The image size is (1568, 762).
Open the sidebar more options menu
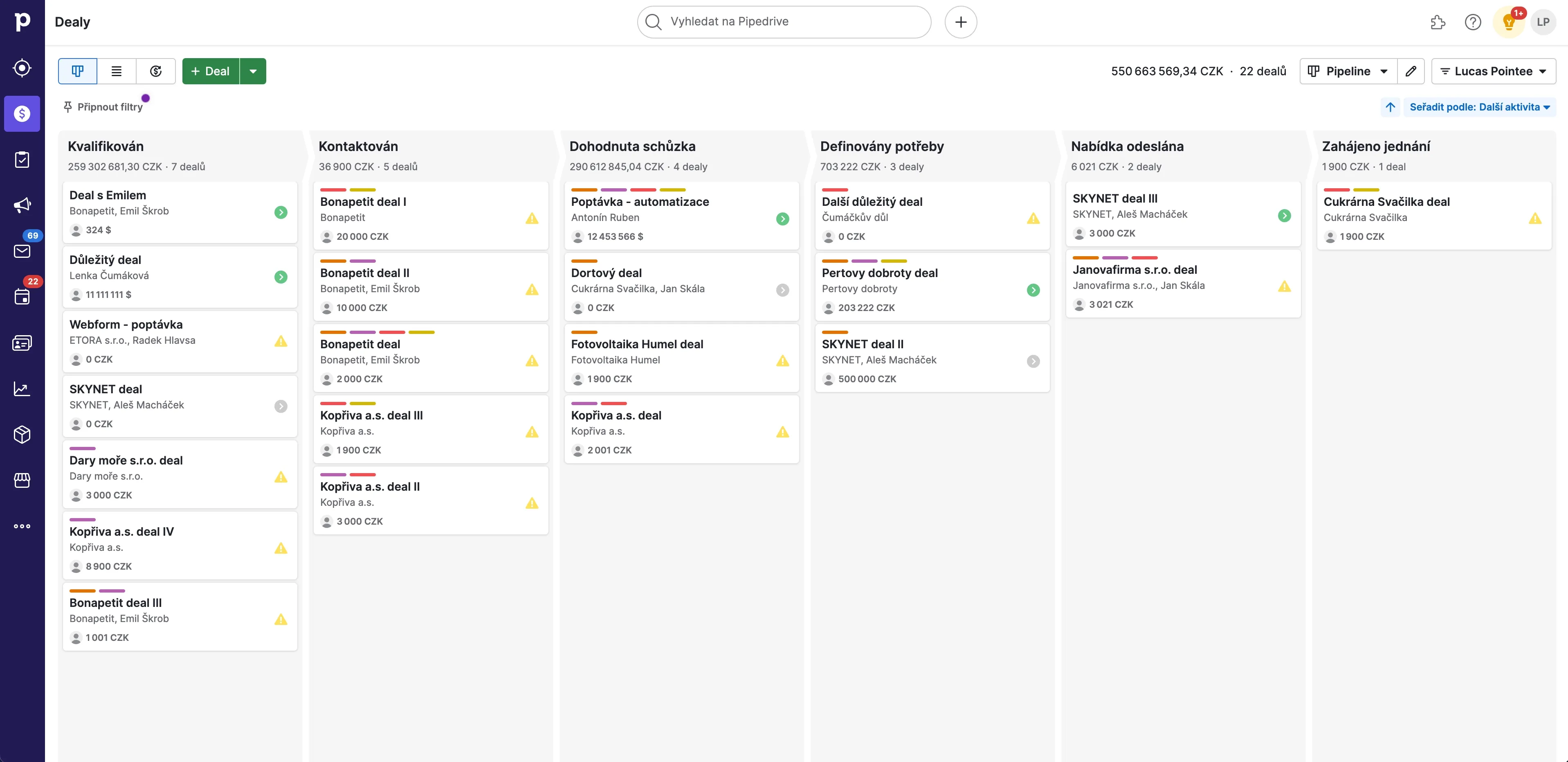pos(22,525)
